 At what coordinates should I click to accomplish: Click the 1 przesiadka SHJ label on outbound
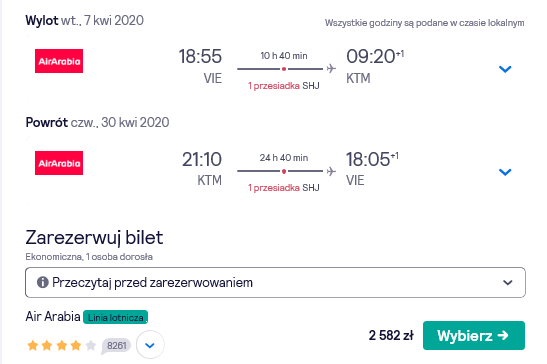pyautogui.click(x=284, y=86)
